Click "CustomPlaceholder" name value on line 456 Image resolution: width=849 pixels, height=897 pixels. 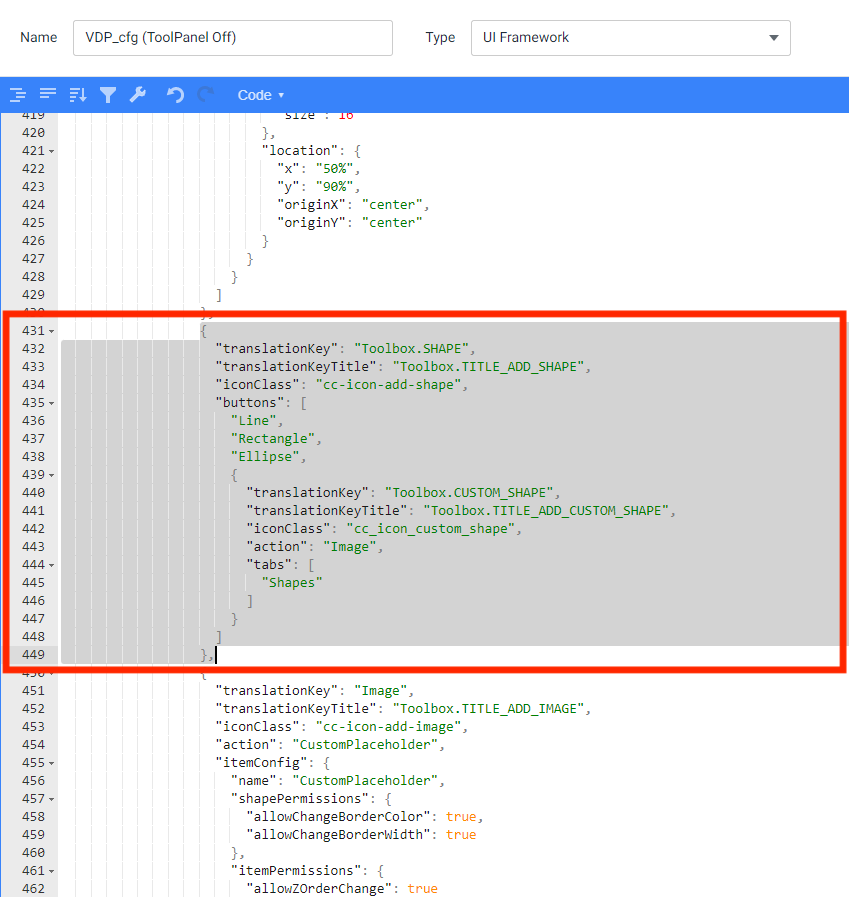(x=365, y=781)
